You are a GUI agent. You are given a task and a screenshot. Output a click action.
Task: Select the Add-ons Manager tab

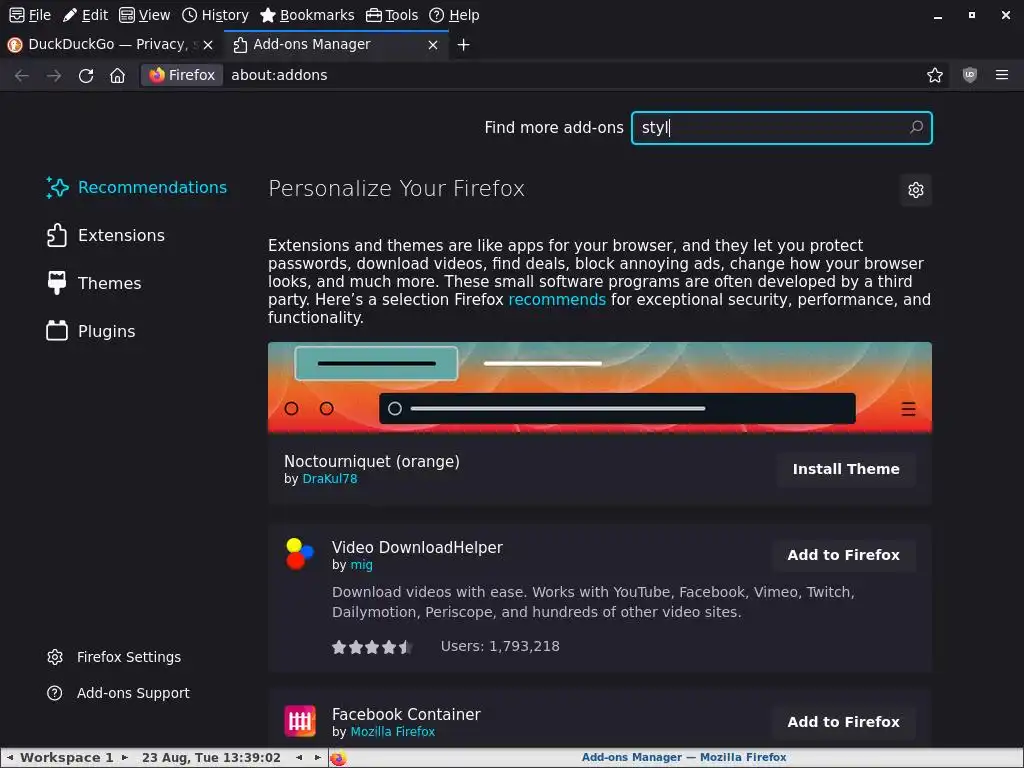336,44
